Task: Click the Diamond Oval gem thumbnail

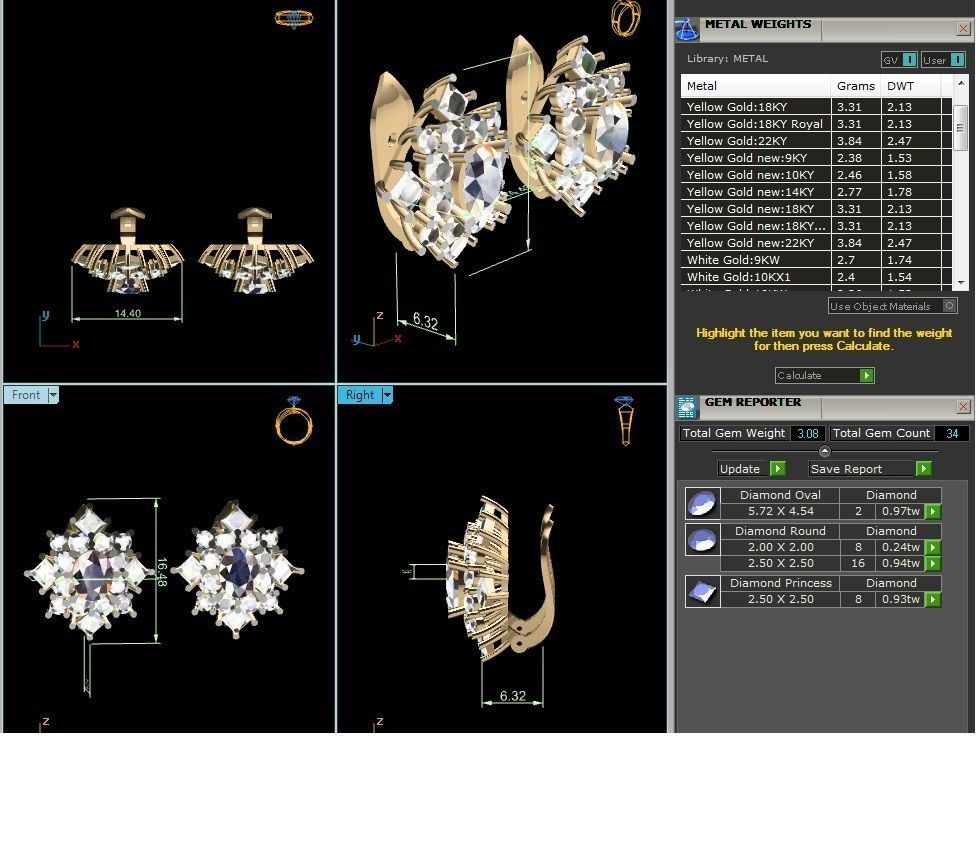Action: [702, 504]
